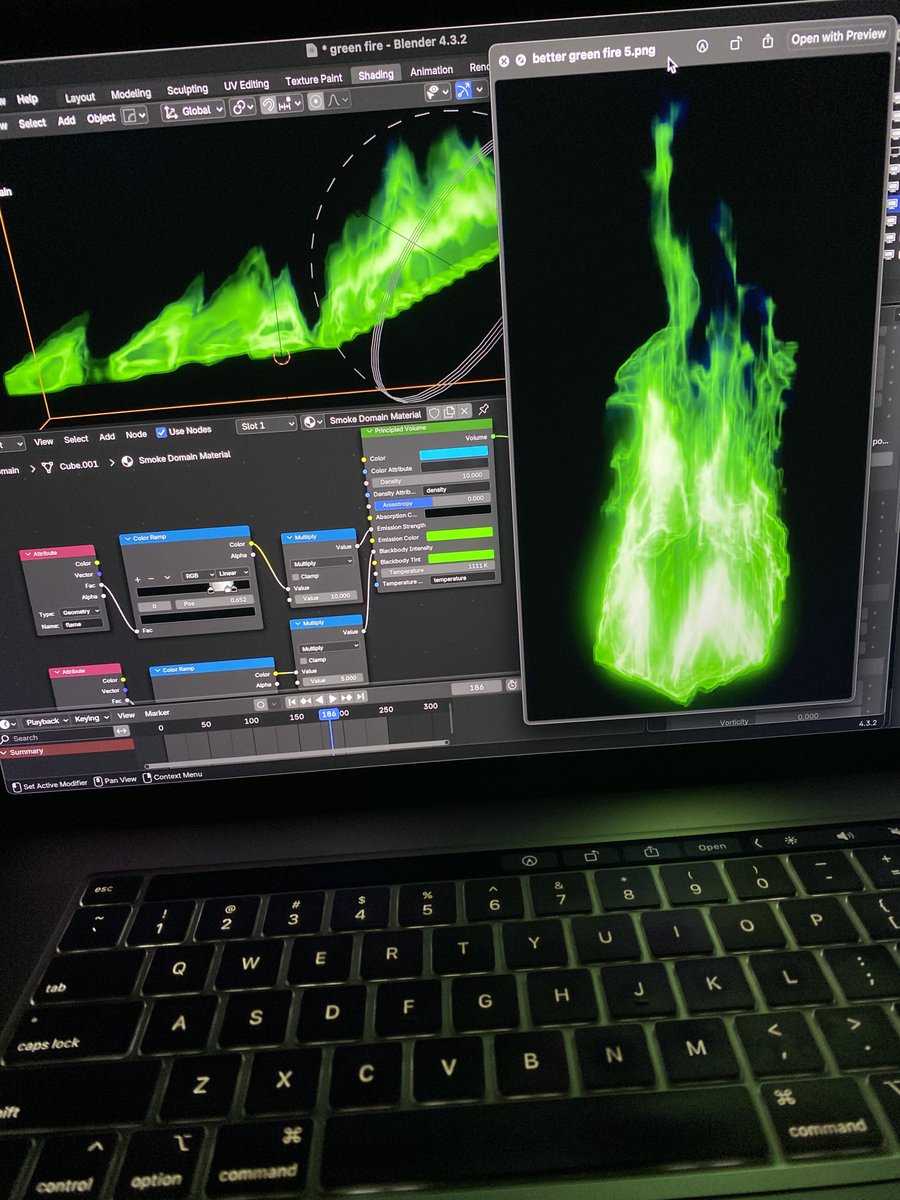Viewport: 900px width, 1200px height.
Task: Click the pin icon in node editor header
Action: coord(484,409)
